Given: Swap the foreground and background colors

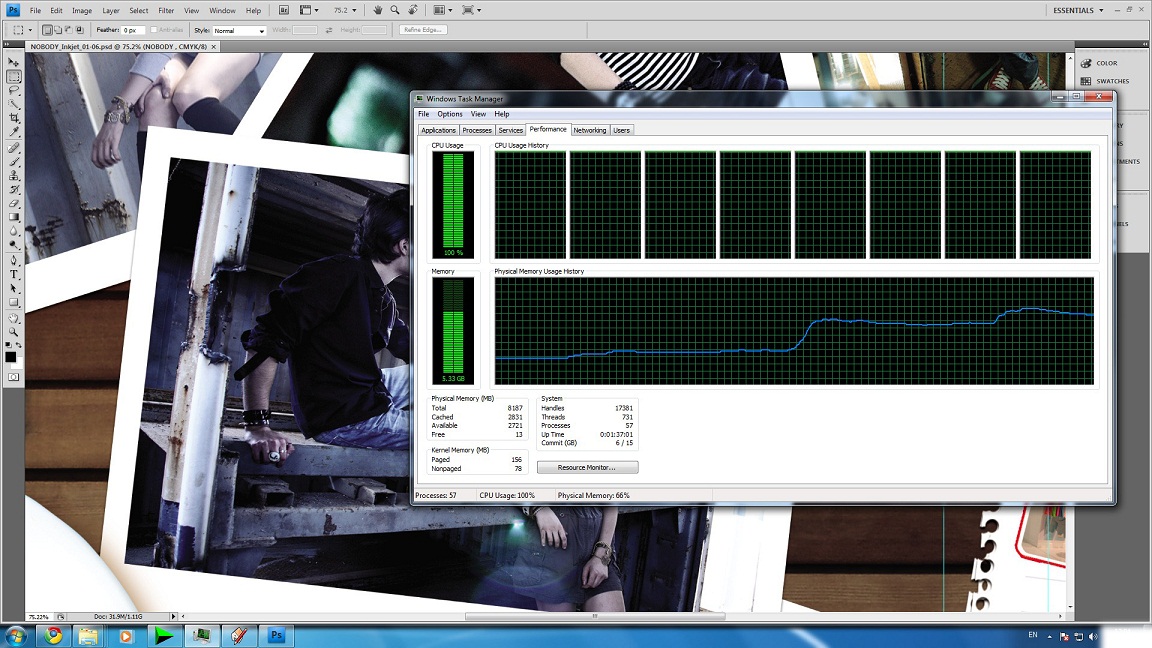Looking at the screenshot, I should pyautogui.click(x=18, y=345).
